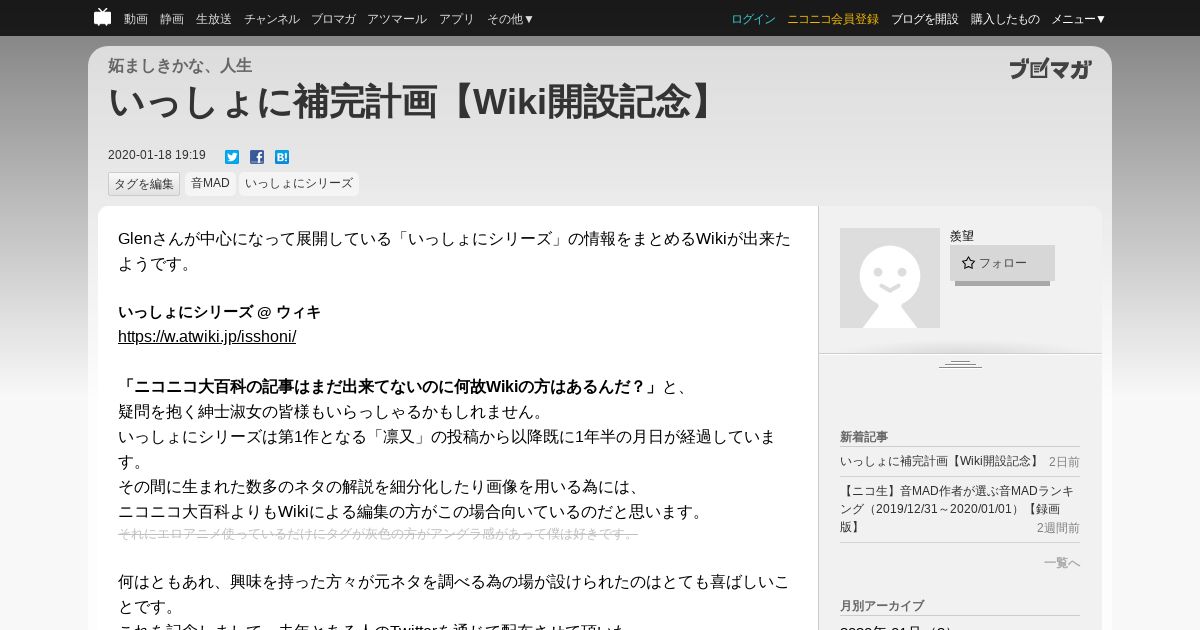The height and width of the screenshot is (630, 1200).
Task: Expand the メニュー▼ dropdown
Action: click(1079, 19)
